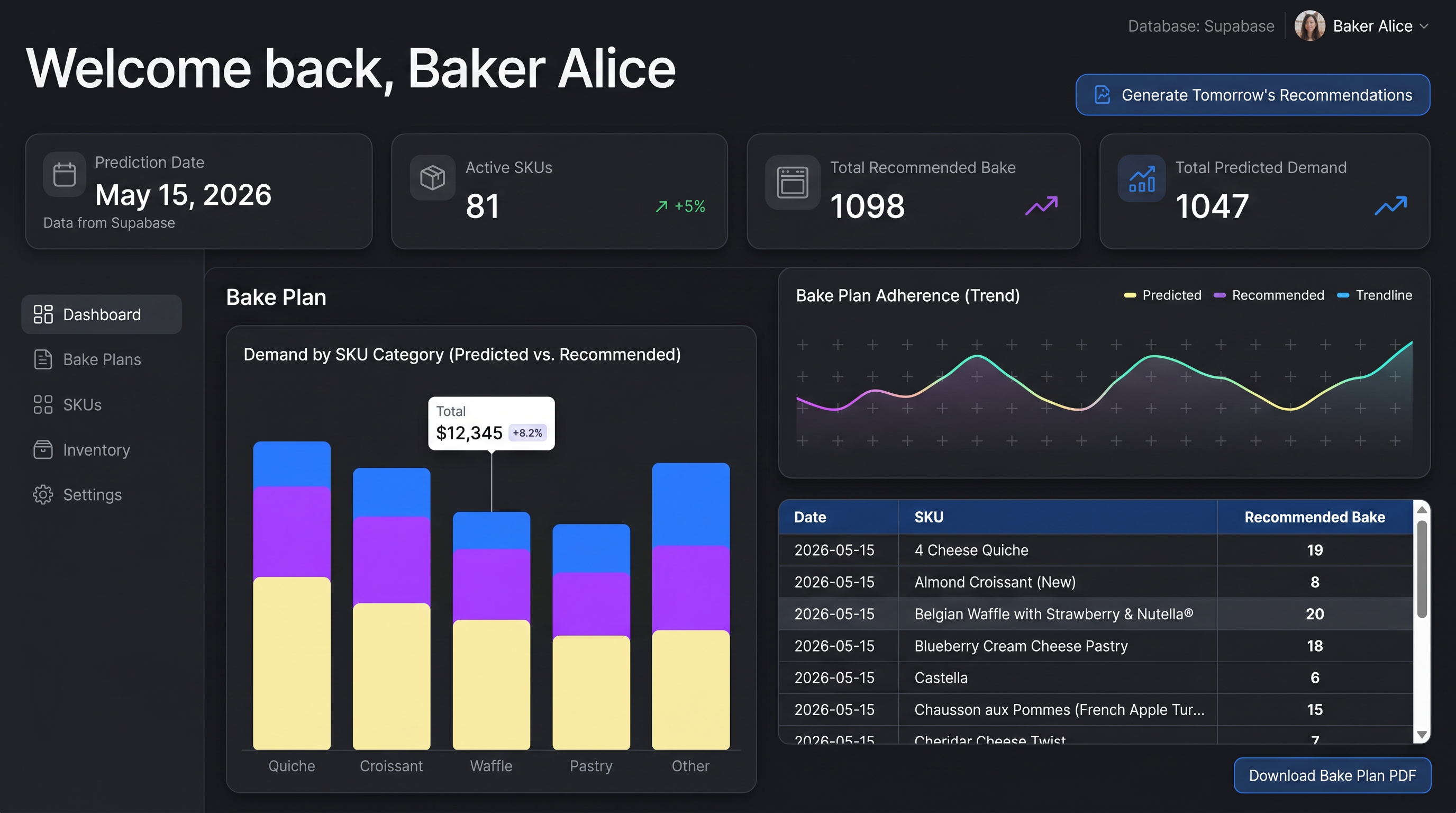Screen dimensions: 1456x813
Task: Go to Bake Plans page
Action: click(102, 359)
